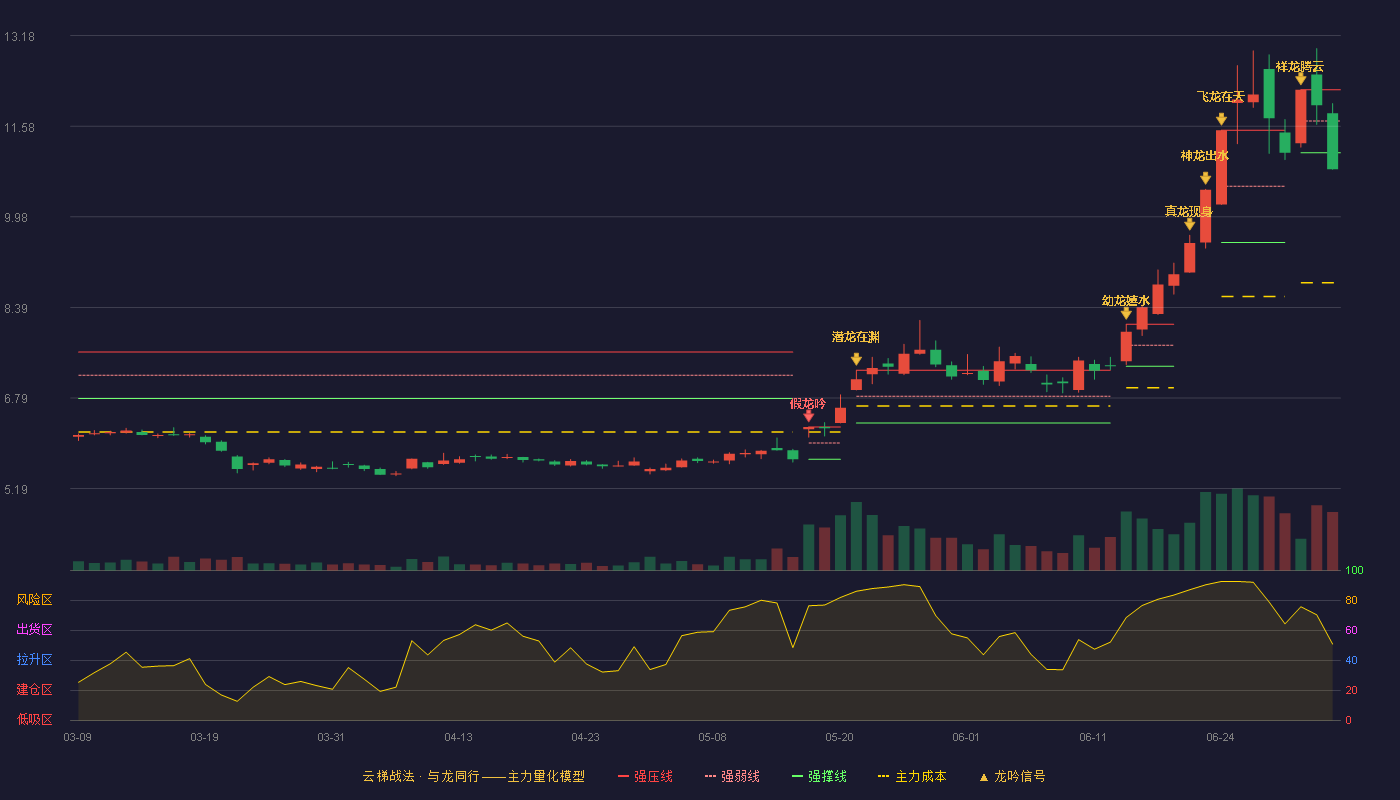Click the 神龙出水 arrow signal marker
1400x800 pixels.
[1206, 178]
